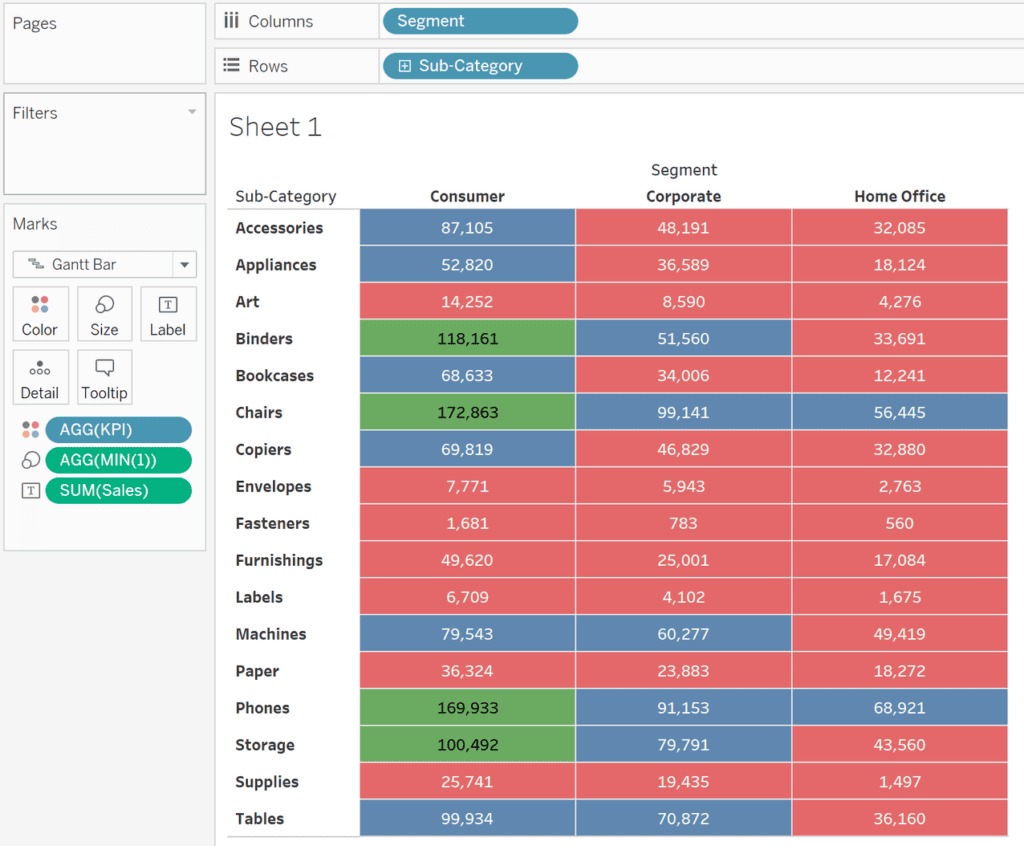Click the Consumer column header
This screenshot has width=1024, height=846.
pos(467,196)
